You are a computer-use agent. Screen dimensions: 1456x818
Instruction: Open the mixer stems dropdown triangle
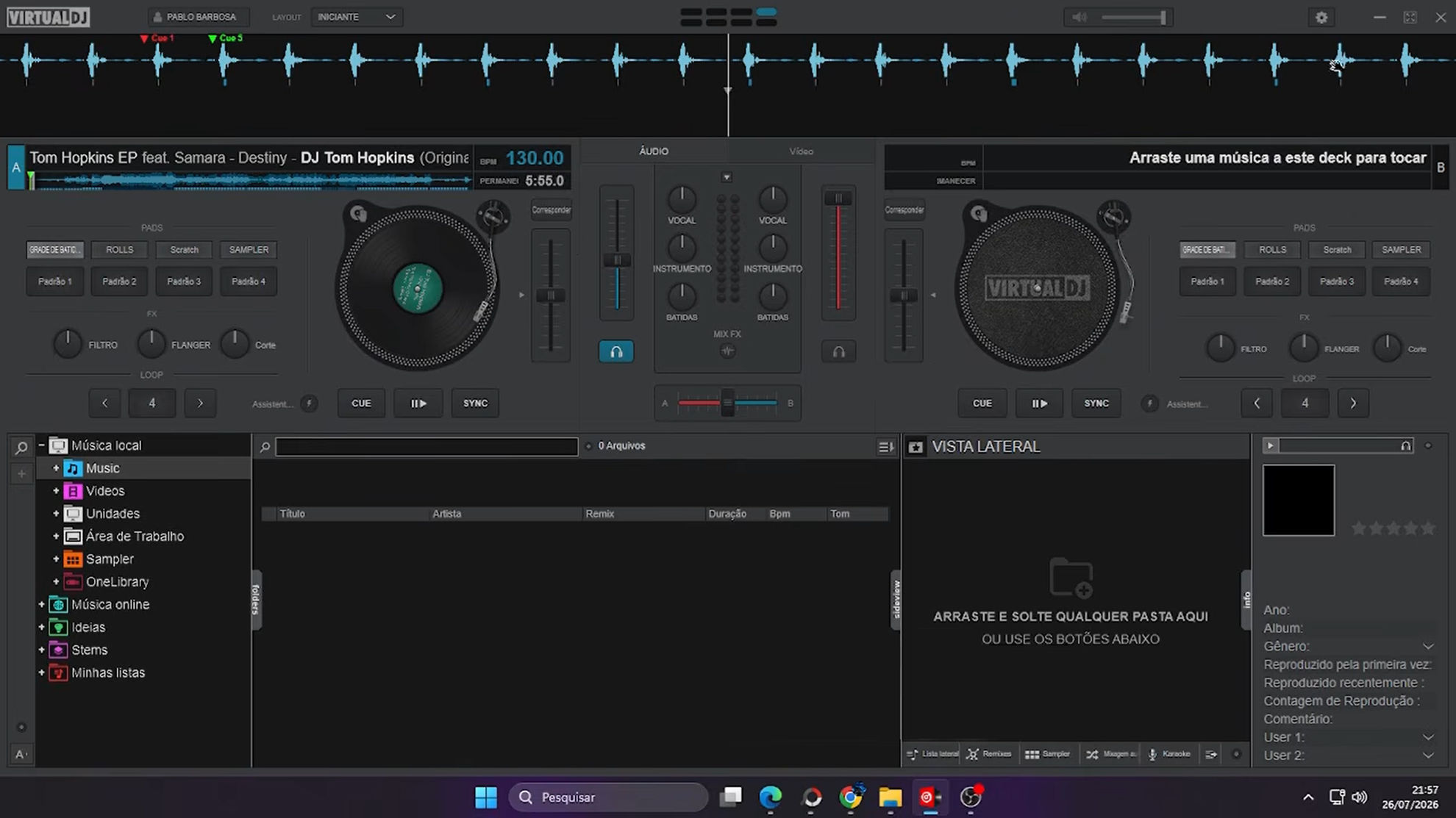pyautogui.click(x=727, y=177)
